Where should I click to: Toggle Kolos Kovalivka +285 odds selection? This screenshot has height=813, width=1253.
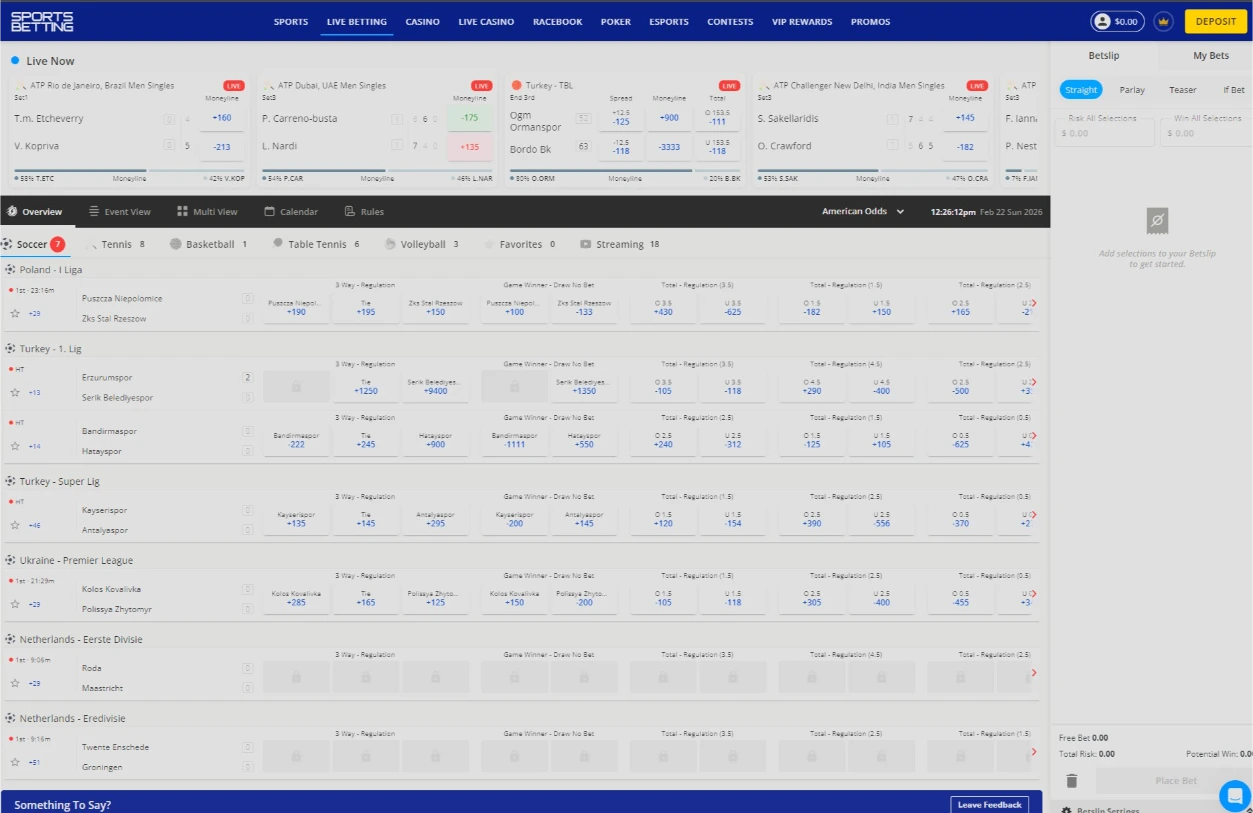pyautogui.click(x=296, y=598)
